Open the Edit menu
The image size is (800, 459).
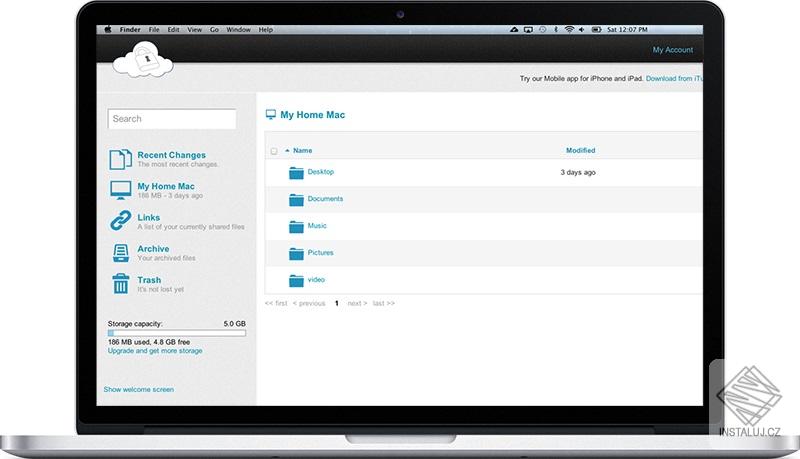coord(173,30)
